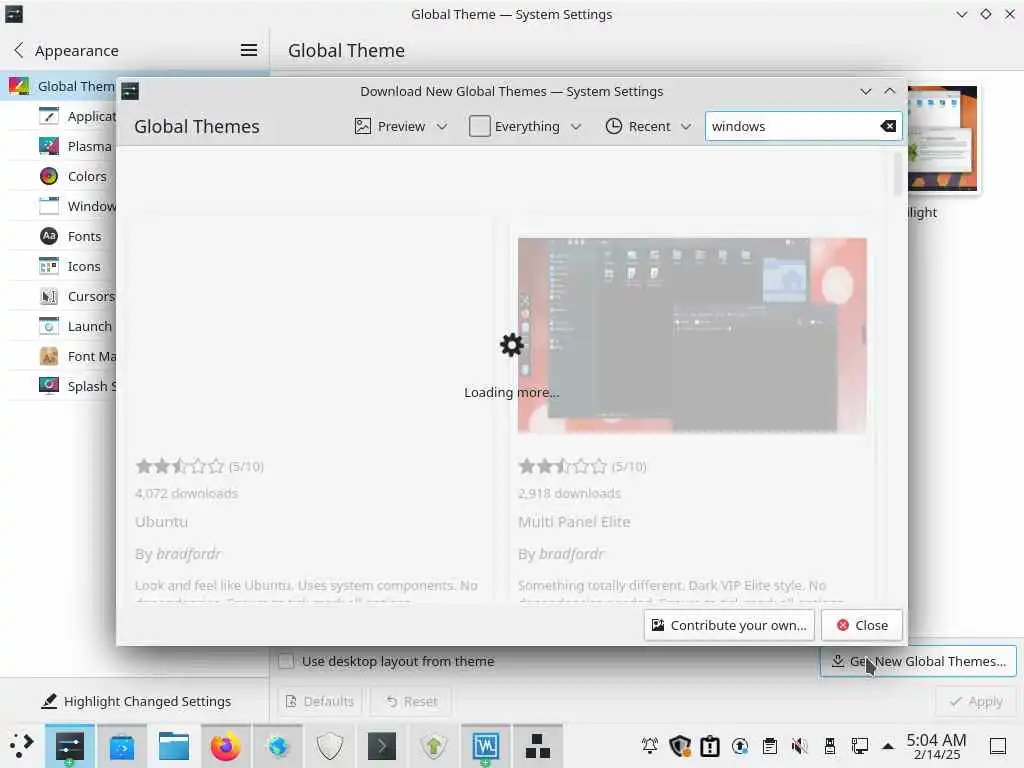Click Font Management icon in sidebar
The image size is (1024, 768).
49,356
